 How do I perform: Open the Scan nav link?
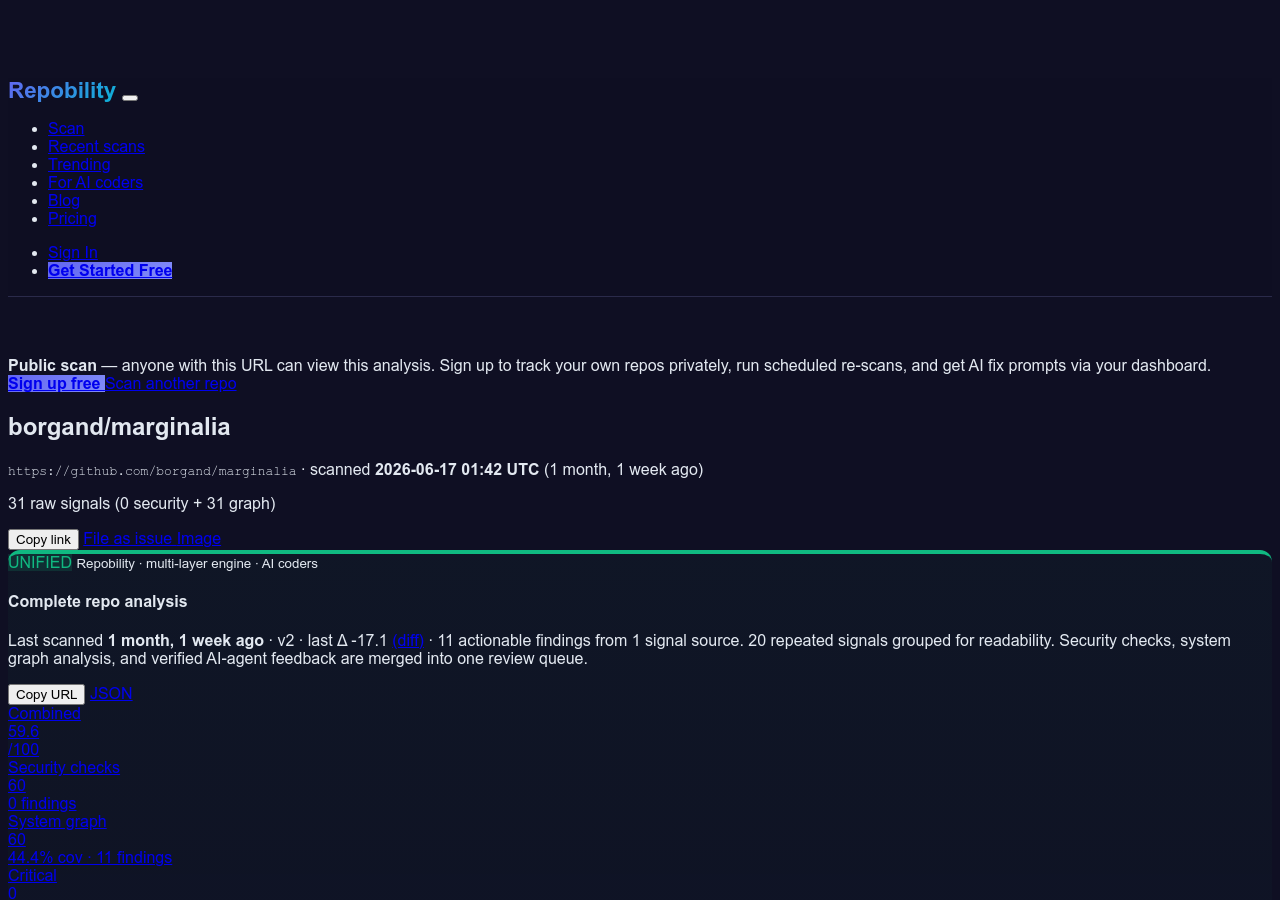[66, 128]
